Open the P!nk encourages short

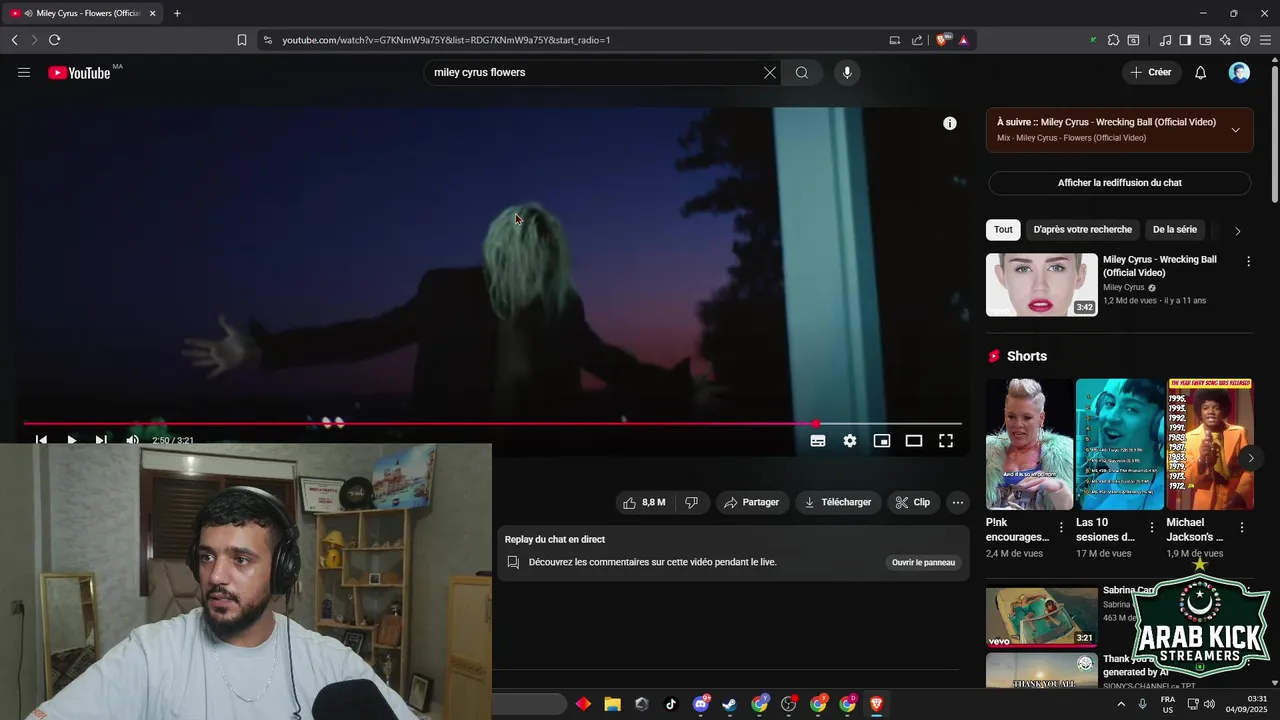pos(1029,444)
